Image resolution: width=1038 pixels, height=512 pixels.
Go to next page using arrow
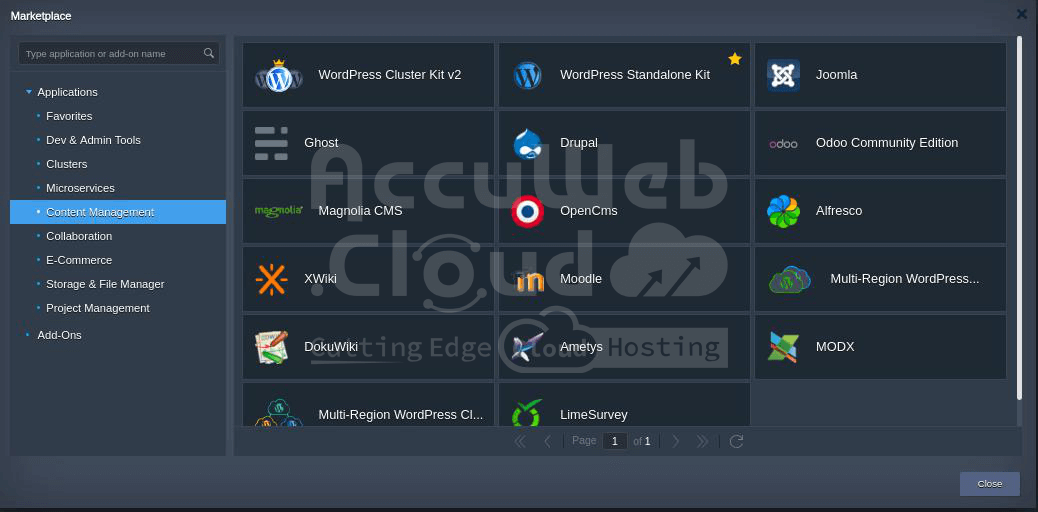[x=676, y=441]
